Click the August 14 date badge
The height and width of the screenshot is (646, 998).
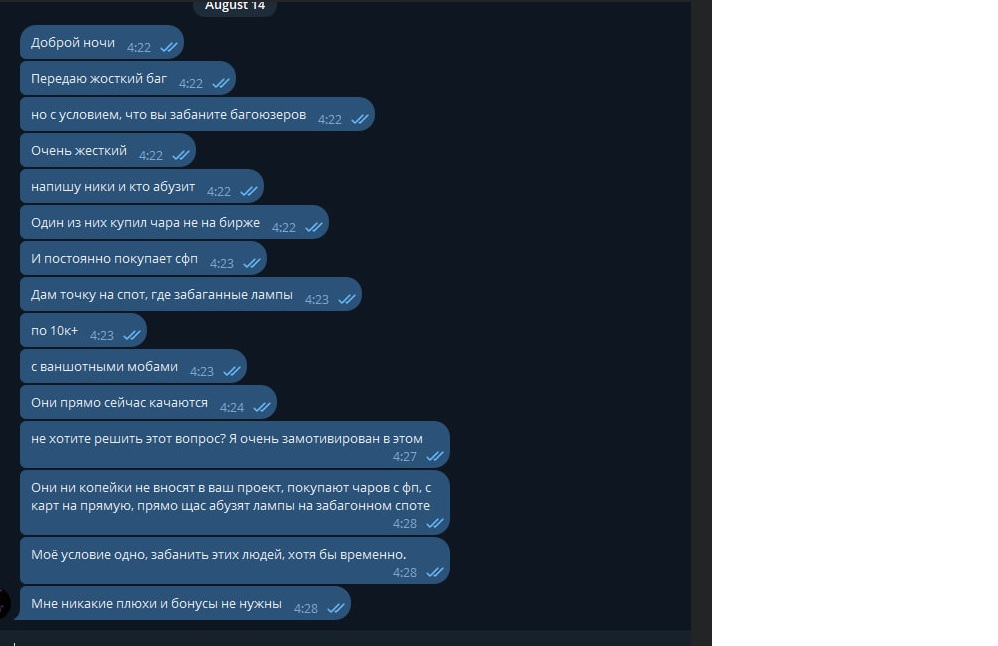tap(235, 6)
